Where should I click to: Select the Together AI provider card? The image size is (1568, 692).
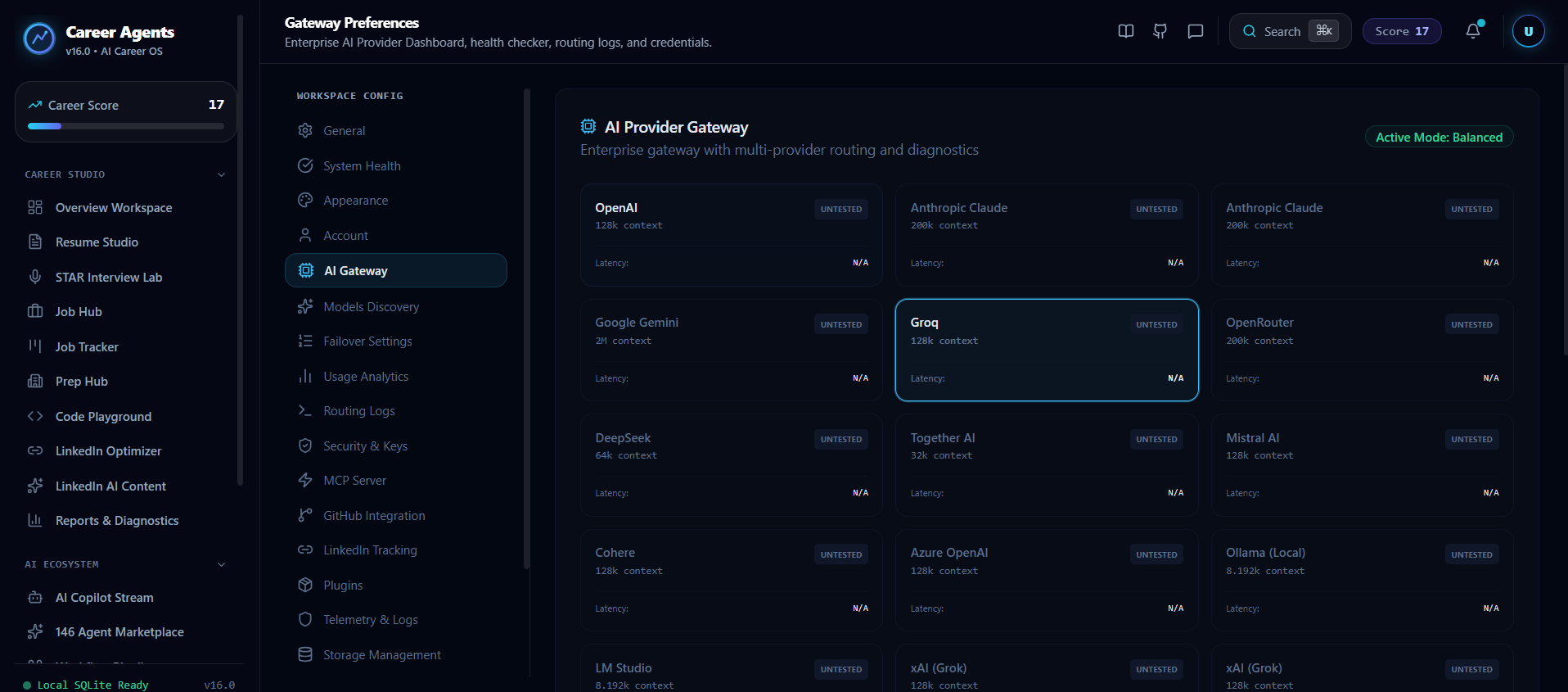click(1047, 465)
